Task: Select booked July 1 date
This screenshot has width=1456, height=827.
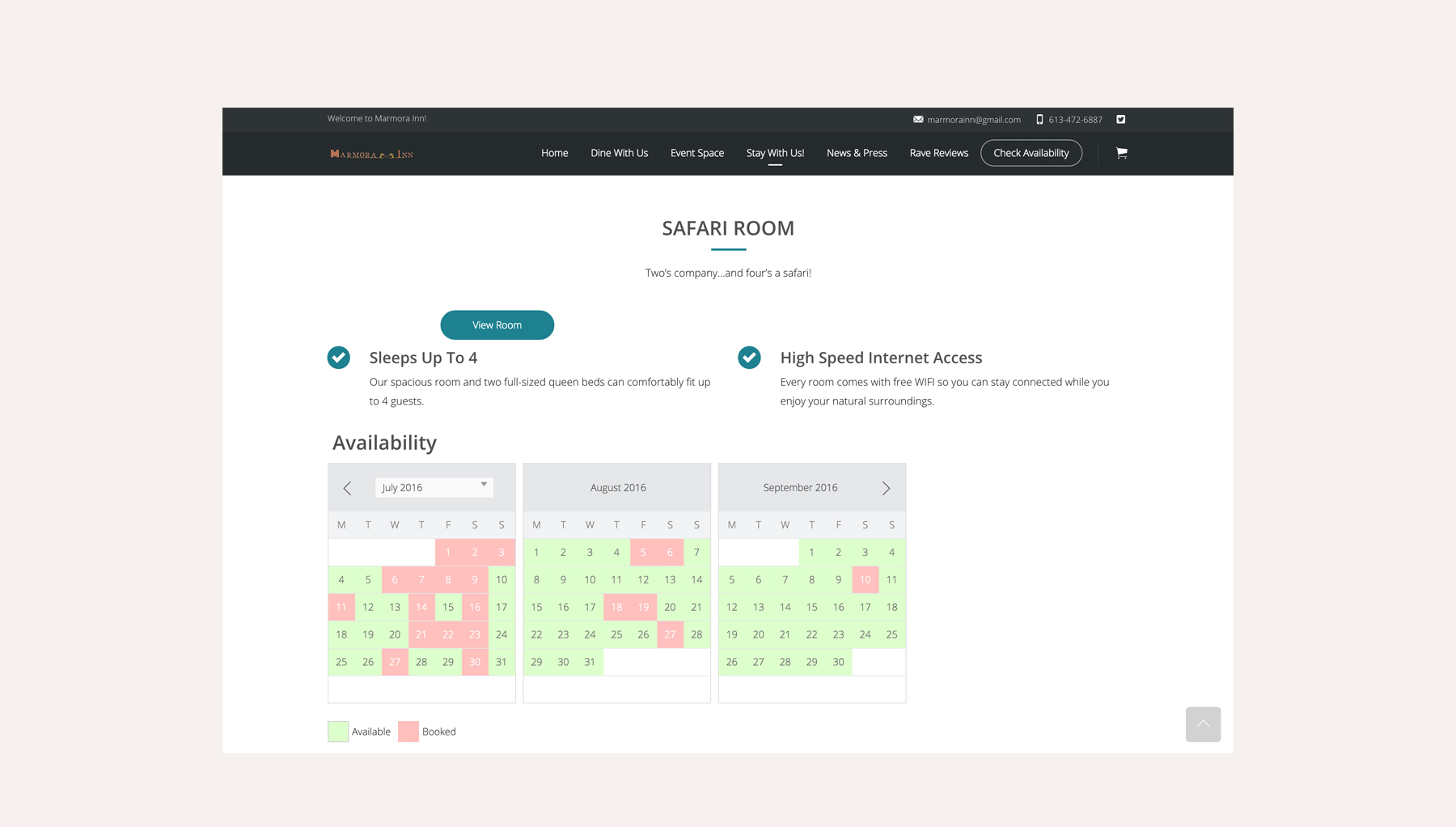Action: [x=448, y=552]
